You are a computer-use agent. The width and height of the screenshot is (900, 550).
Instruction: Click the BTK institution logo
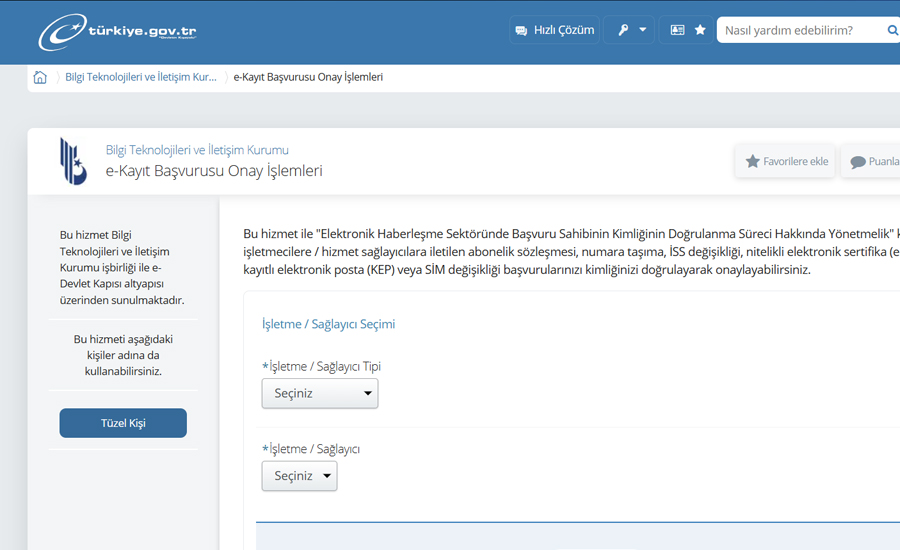tap(73, 161)
